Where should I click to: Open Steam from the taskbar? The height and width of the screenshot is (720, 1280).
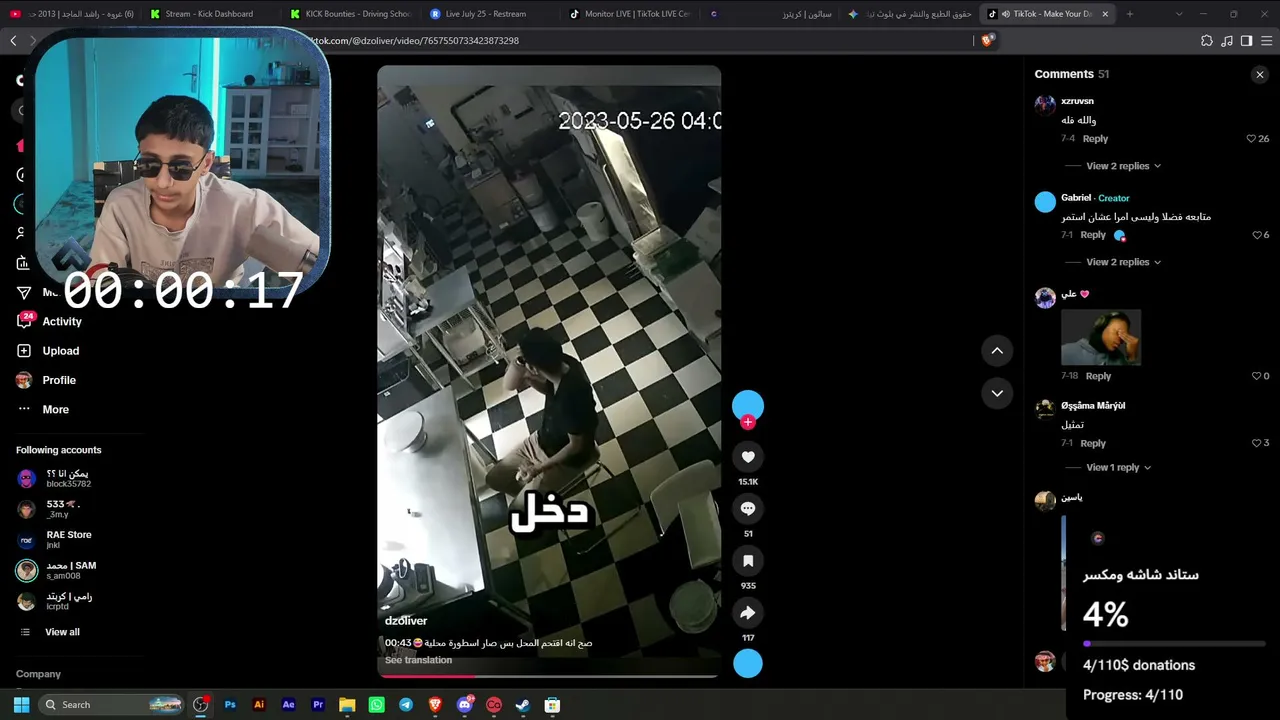pyautogui.click(x=523, y=705)
